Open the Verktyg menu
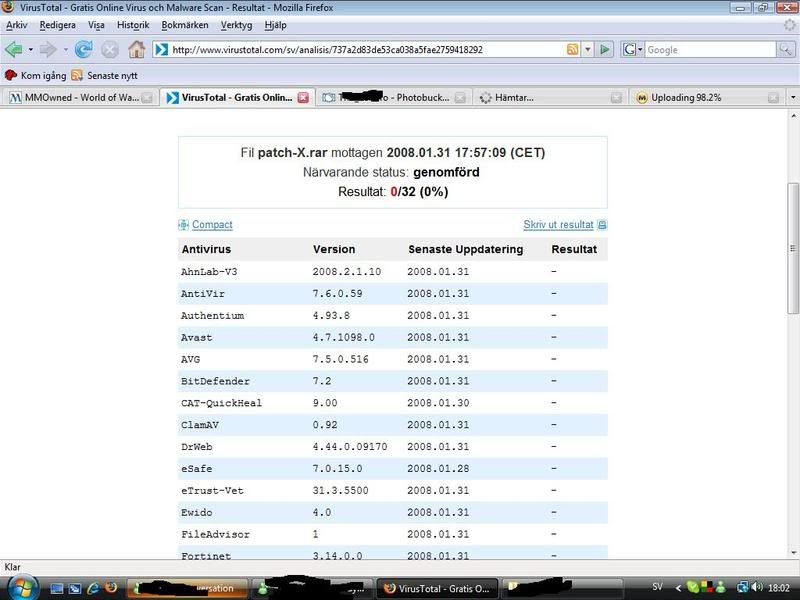Screen dimensions: 800x600 tap(236, 25)
